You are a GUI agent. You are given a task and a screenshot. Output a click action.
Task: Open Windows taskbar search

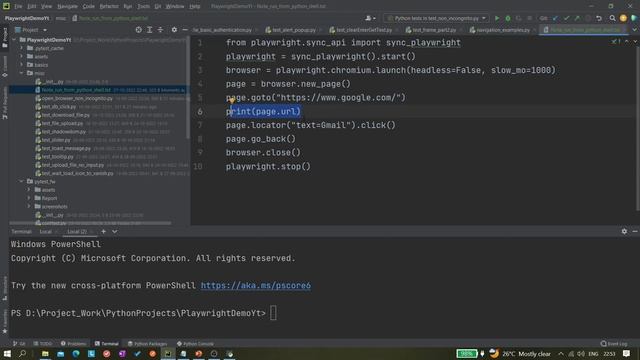[22, 353]
